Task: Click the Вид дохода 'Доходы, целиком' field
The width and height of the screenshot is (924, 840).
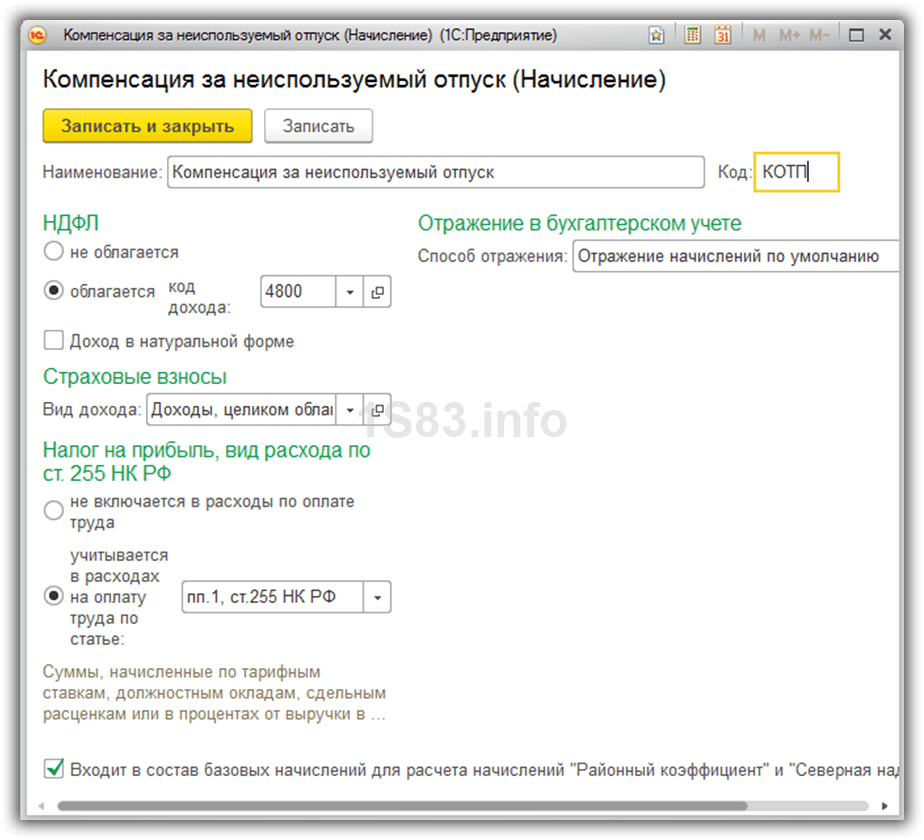Action: click(x=241, y=410)
